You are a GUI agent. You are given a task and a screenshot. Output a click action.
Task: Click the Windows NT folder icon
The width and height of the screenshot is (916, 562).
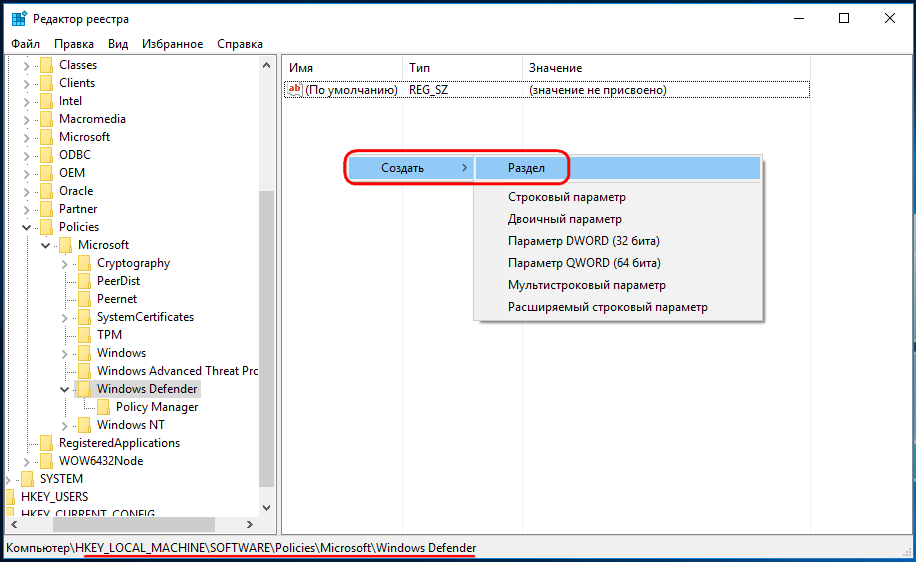[x=85, y=425]
